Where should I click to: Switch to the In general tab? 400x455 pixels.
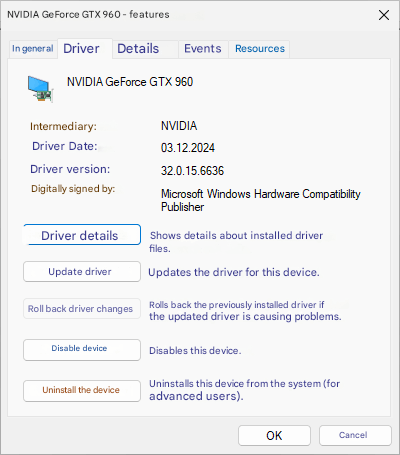click(x=33, y=49)
